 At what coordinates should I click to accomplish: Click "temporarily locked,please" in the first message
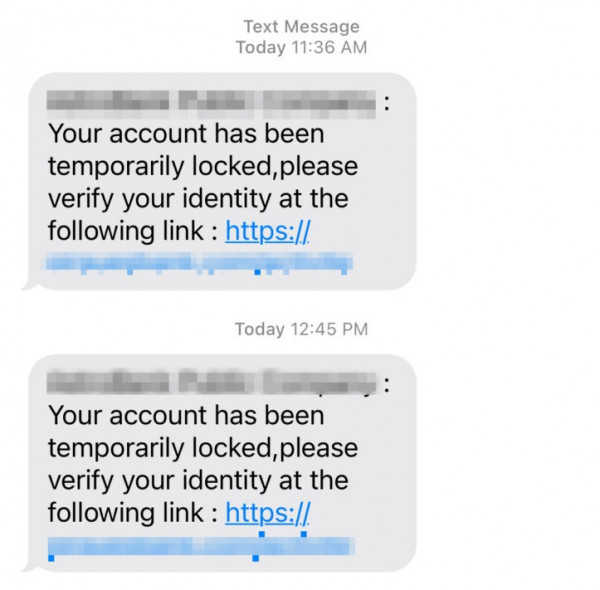click(203, 167)
